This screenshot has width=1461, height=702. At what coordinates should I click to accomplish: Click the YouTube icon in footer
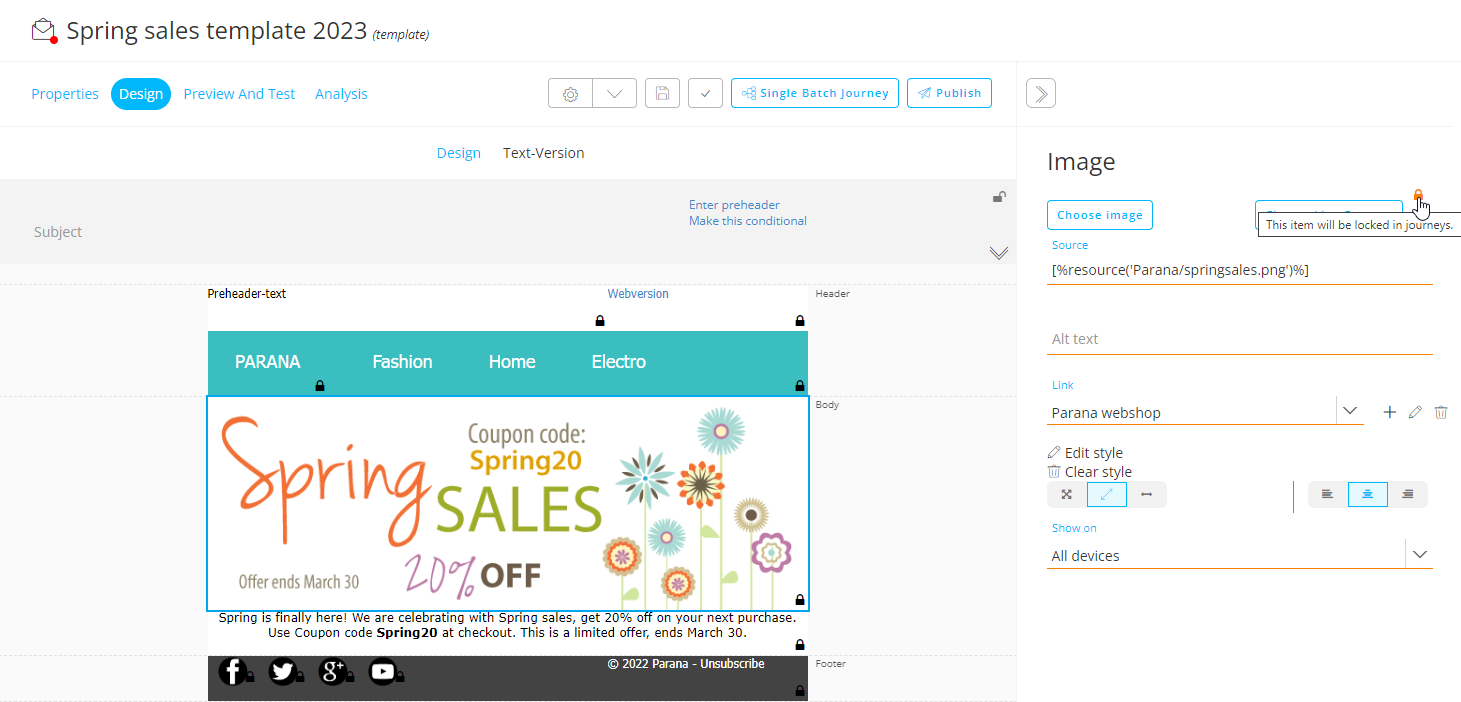(x=382, y=672)
